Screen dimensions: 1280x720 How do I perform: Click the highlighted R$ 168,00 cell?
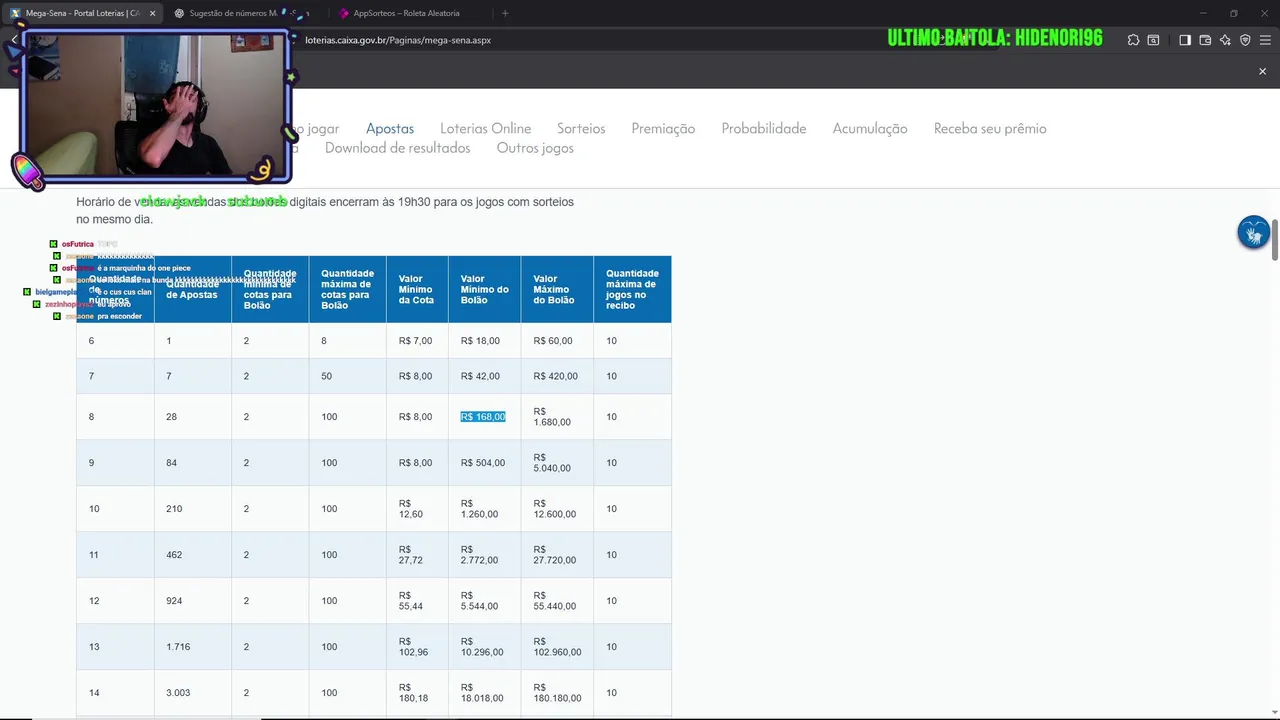(483, 417)
